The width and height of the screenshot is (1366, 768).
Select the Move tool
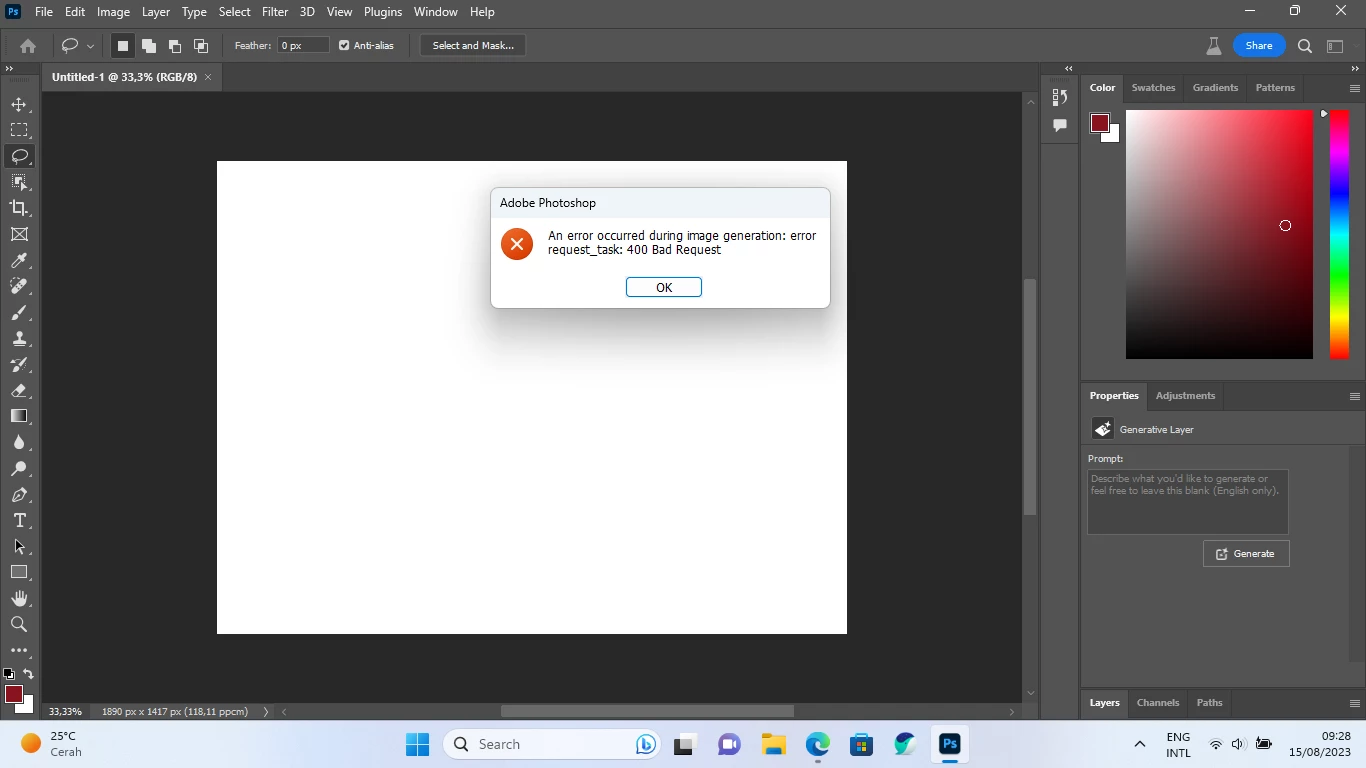click(19, 104)
